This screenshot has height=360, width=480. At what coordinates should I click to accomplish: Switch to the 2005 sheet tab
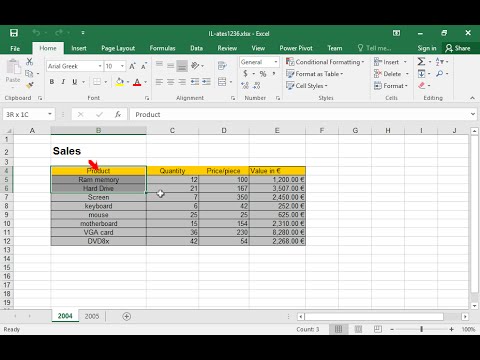point(92,316)
